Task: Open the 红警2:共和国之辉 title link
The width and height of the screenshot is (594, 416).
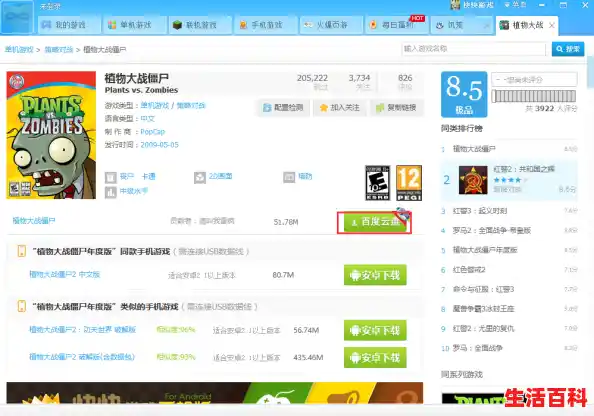Action: [524, 169]
